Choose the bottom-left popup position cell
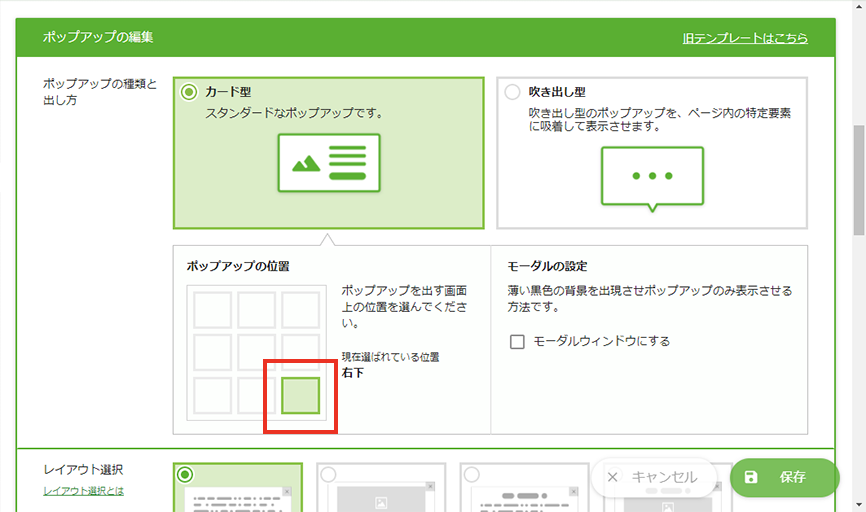This screenshot has height=512, width=866. [x=213, y=395]
